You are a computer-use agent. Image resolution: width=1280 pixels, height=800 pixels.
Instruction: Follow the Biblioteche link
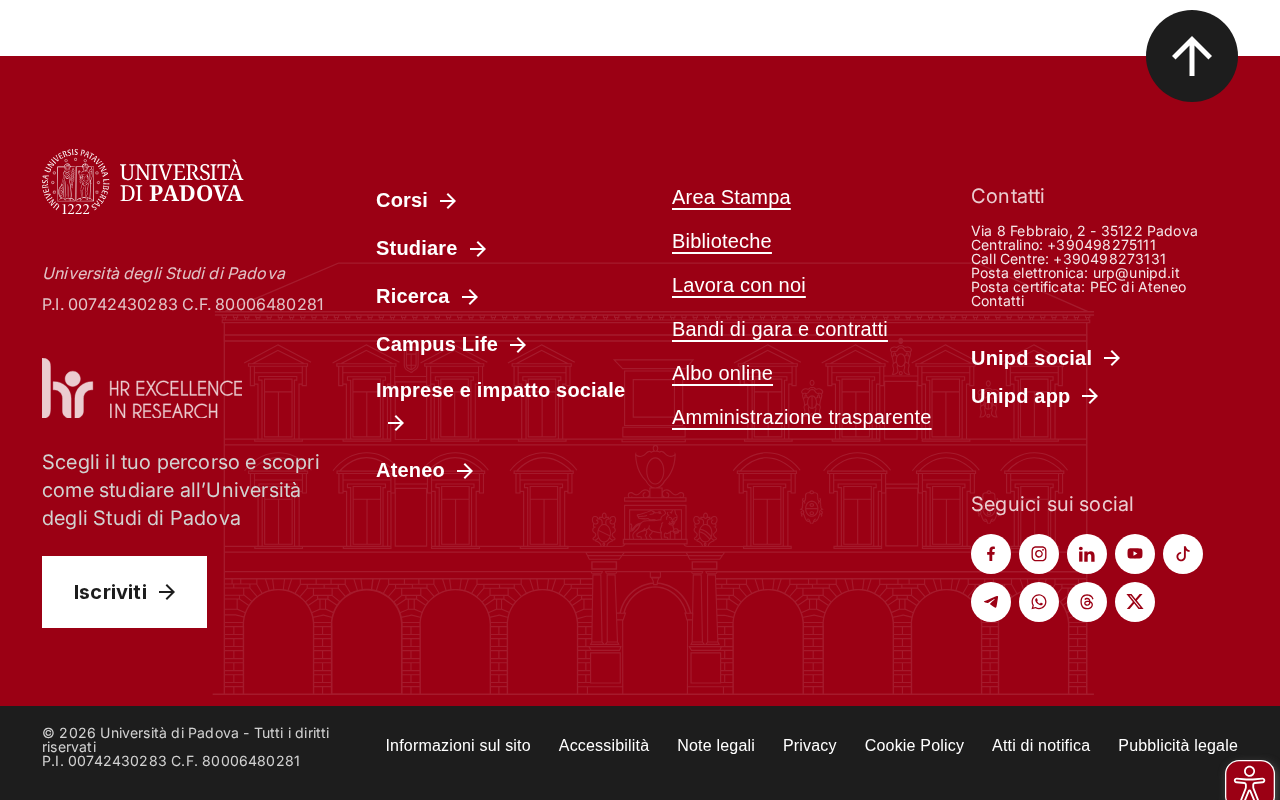click(722, 241)
